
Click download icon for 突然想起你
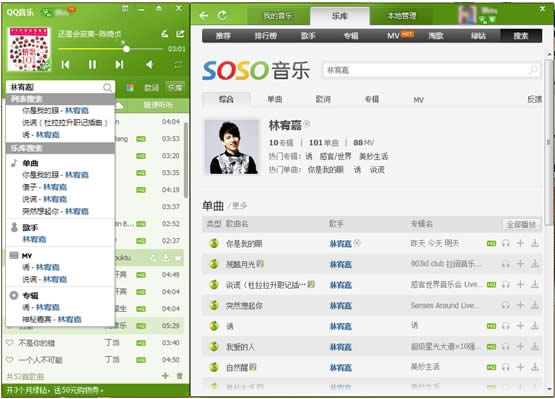[x=535, y=305]
